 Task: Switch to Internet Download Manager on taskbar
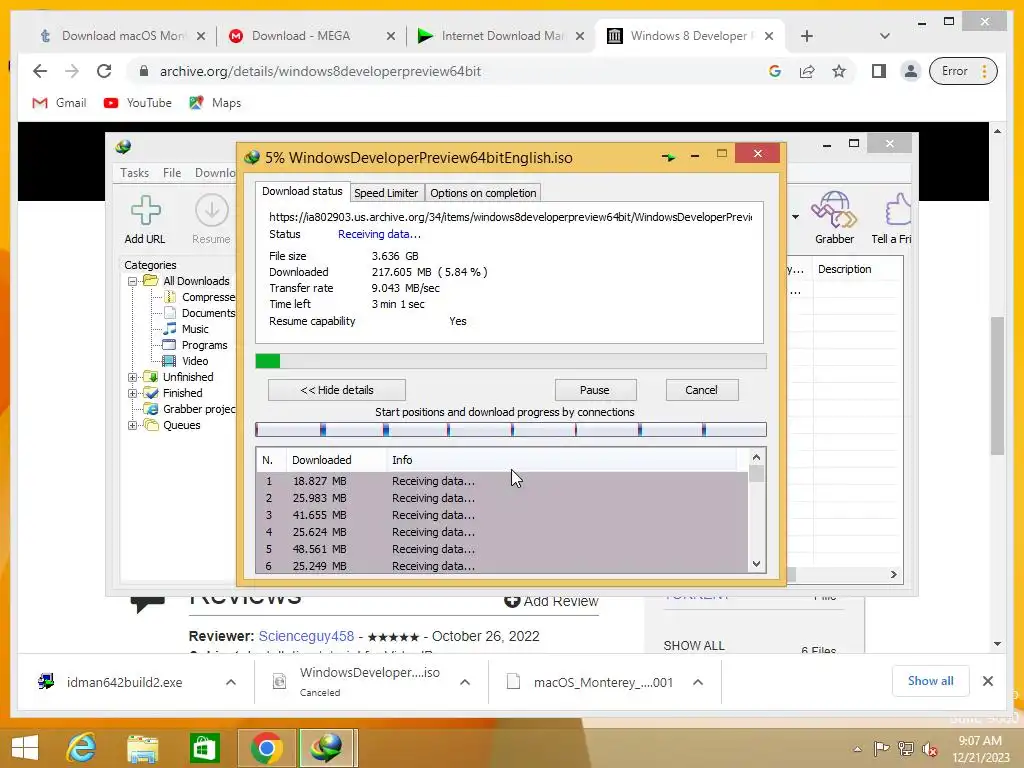328,748
